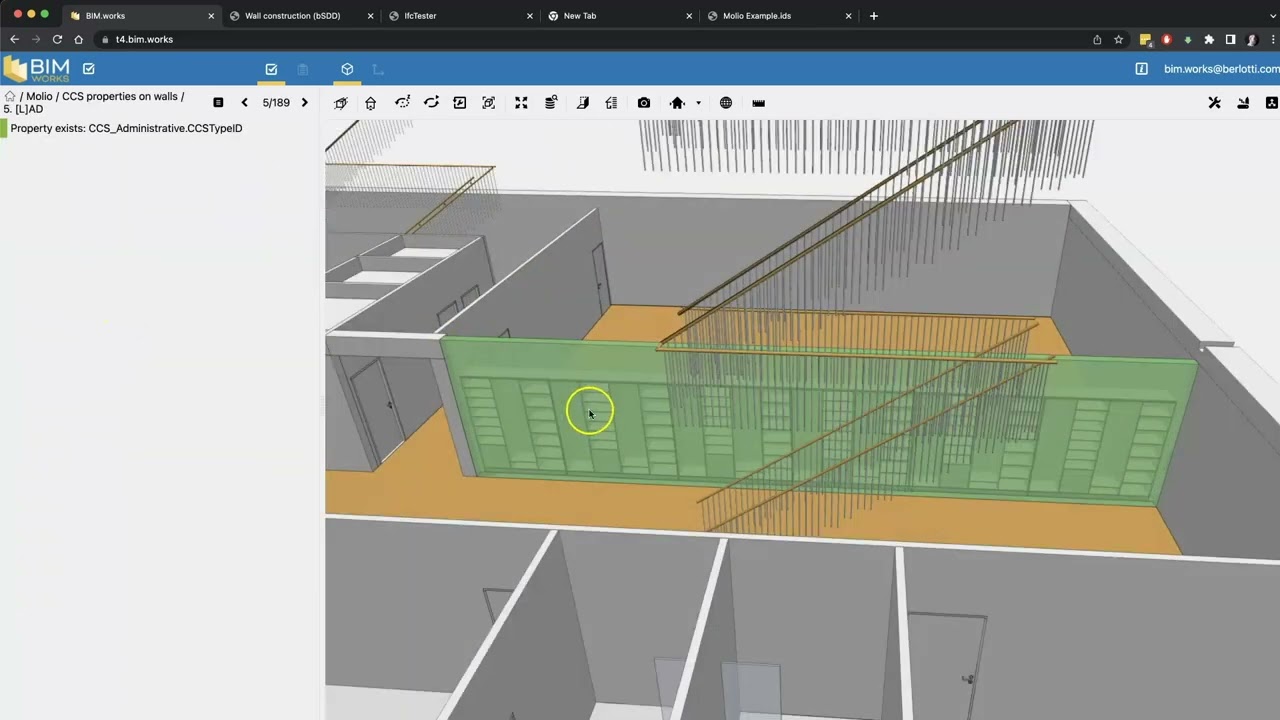Open the bim.works@berlotti.com account menu
Screen dimensions: 1280x720
click(1221, 69)
